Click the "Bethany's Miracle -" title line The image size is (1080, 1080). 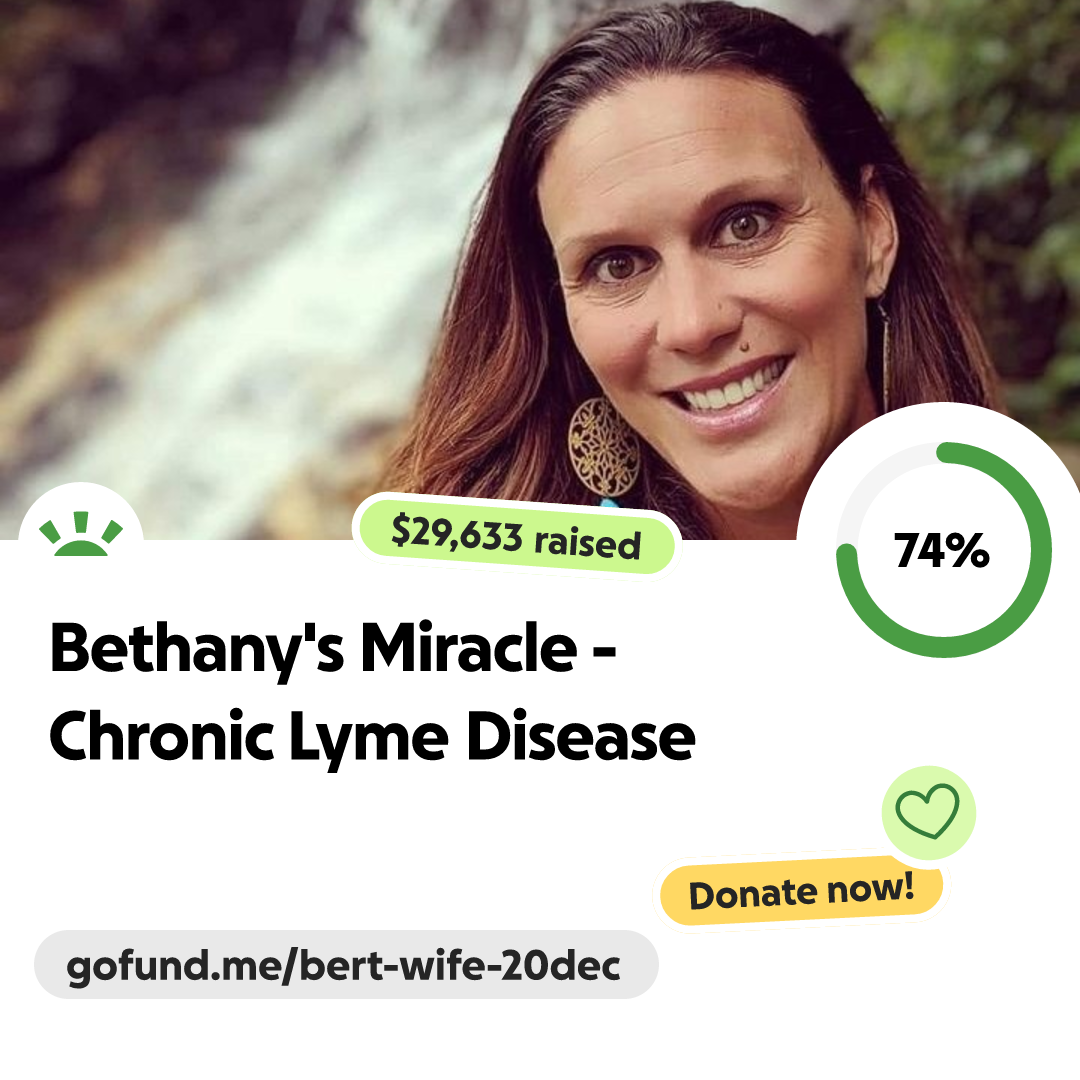coord(333,649)
